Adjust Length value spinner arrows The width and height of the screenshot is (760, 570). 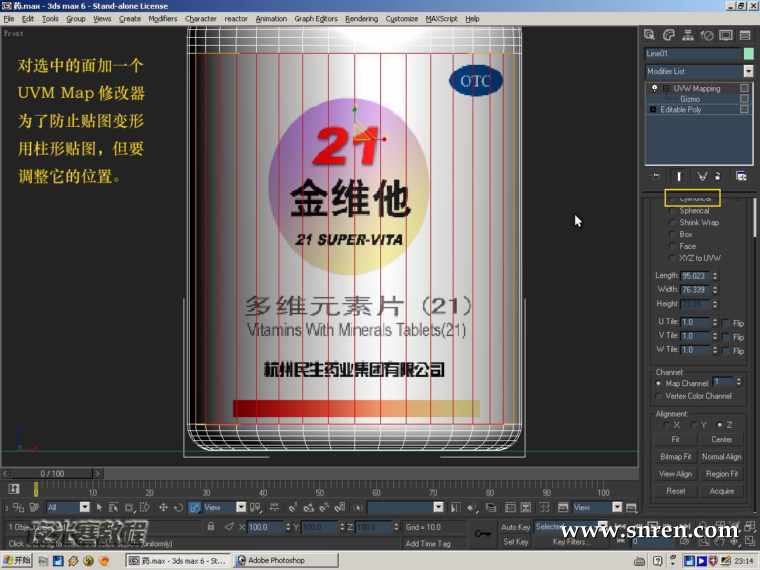tap(715, 276)
